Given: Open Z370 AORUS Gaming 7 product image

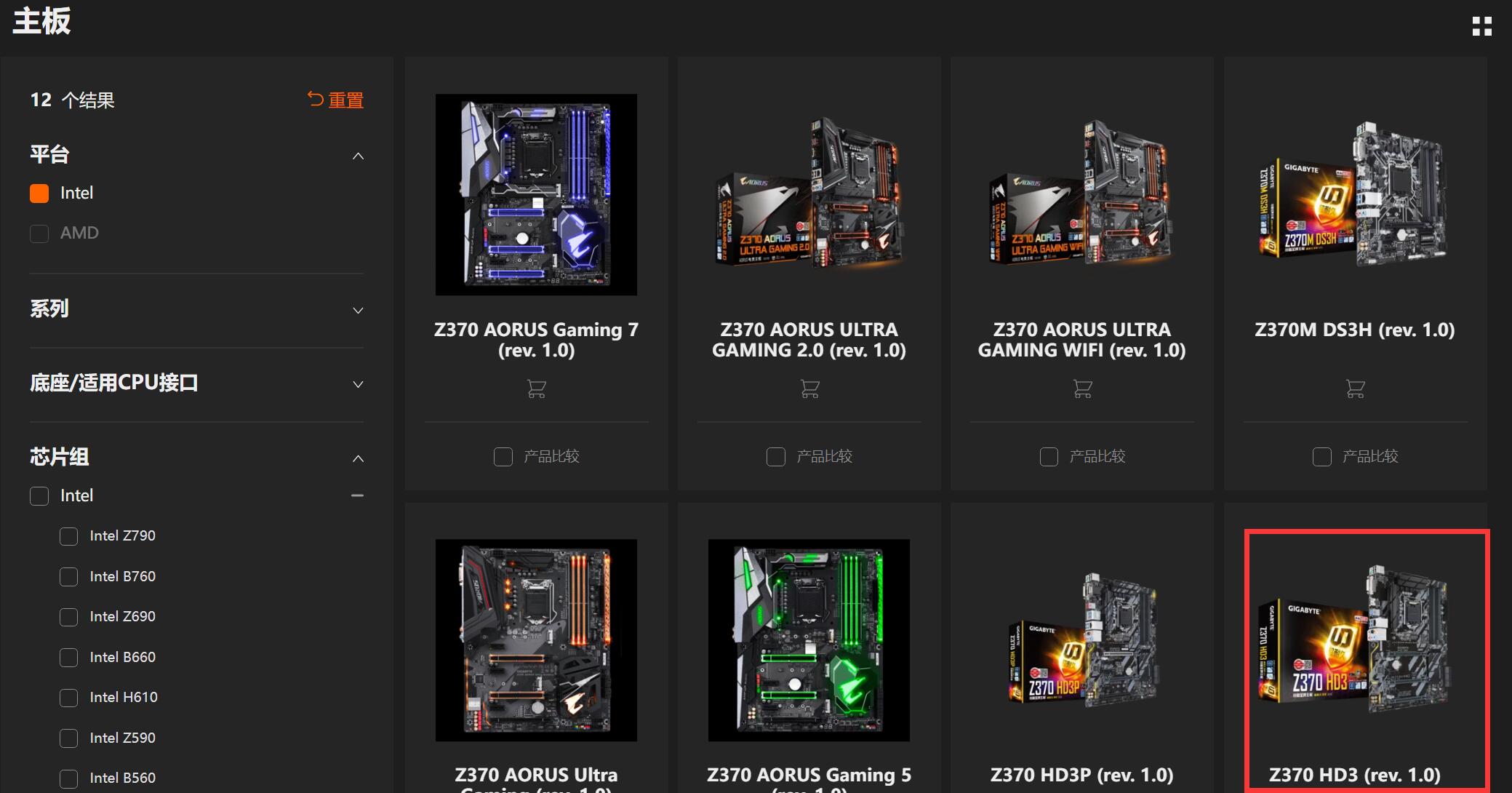Looking at the screenshot, I should (x=536, y=194).
